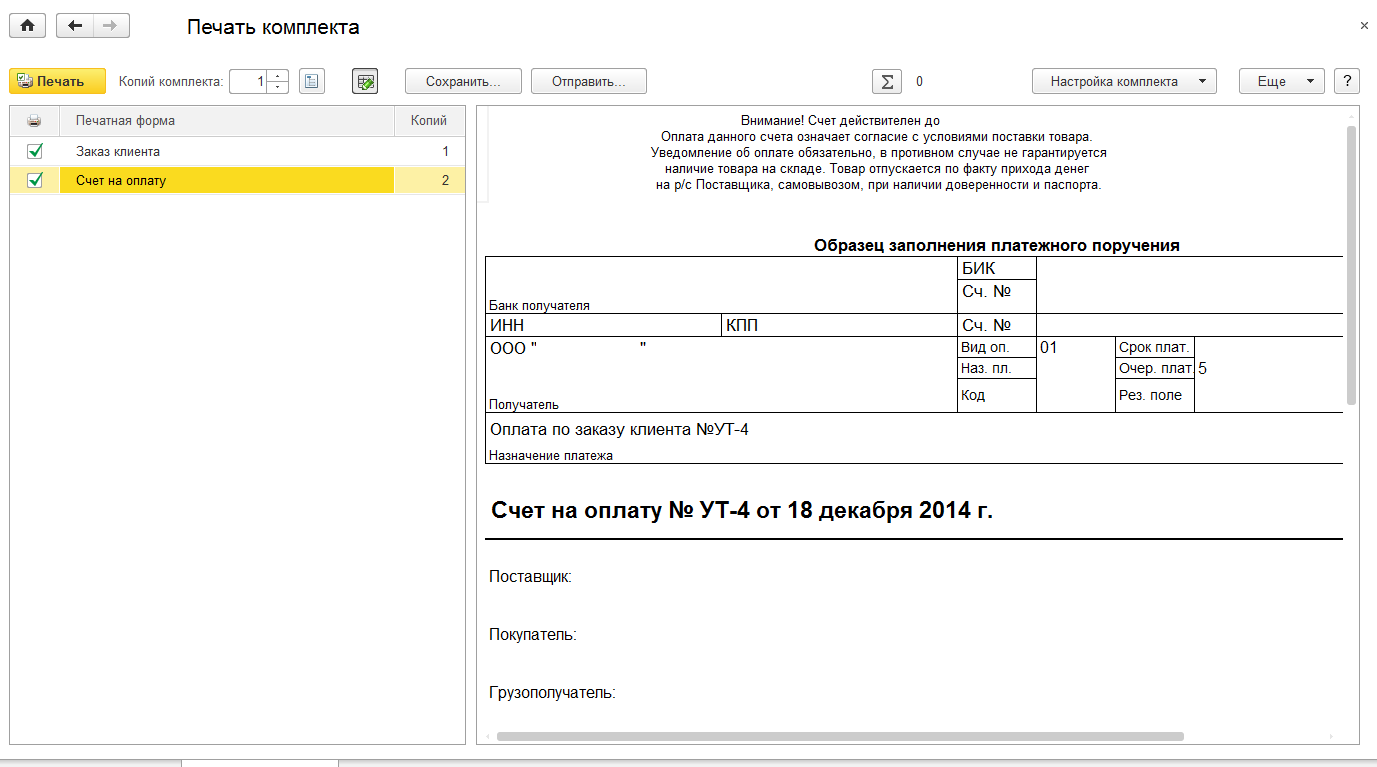Click the Очер. плат. cell

coord(1155,369)
